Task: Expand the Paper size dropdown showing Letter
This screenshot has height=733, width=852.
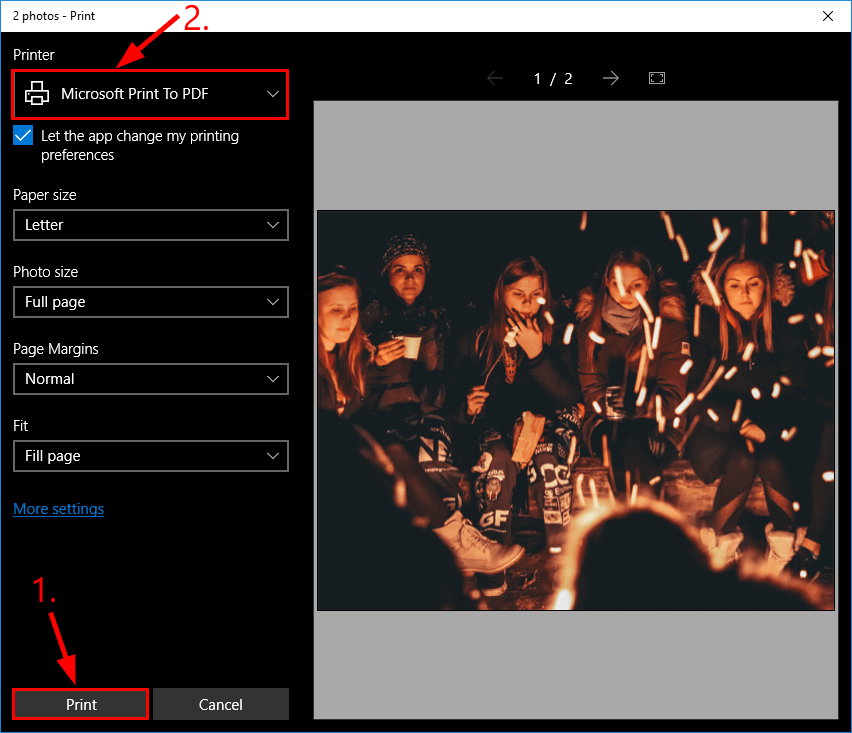Action: [150, 225]
